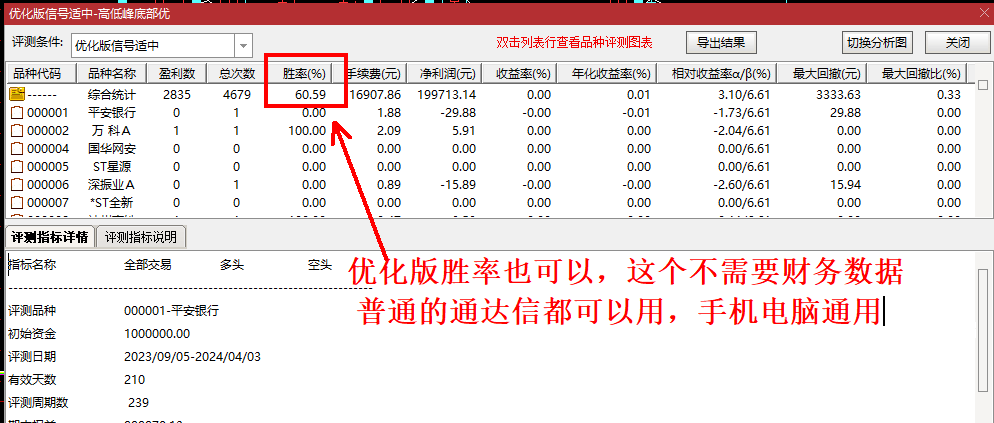Open the 评测条件 combo box dropdown arrow
This screenshot has width=994, height=423.
pyautogui.click(x=244, y=45)
